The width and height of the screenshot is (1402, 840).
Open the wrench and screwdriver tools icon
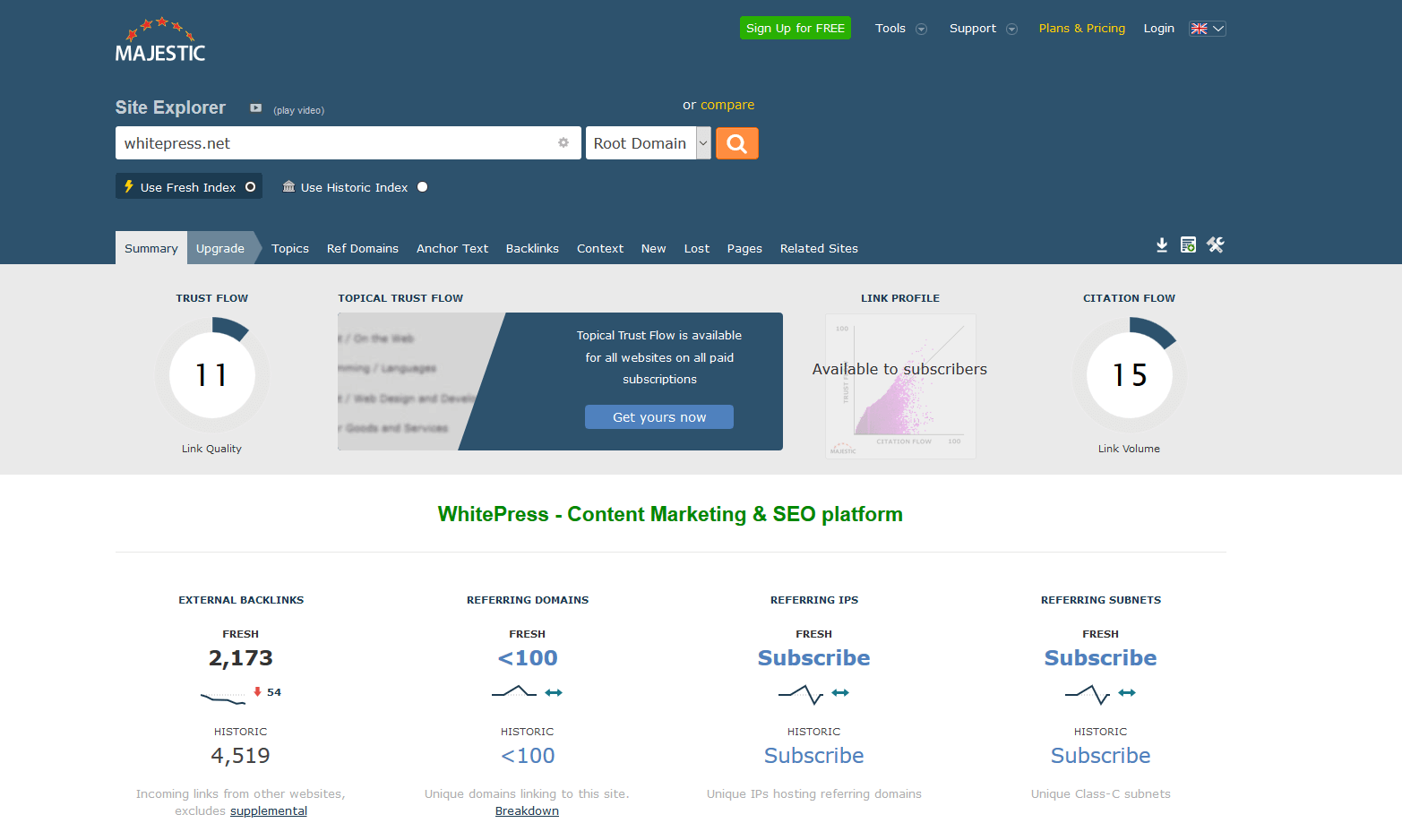click(x=1216, y=244)
